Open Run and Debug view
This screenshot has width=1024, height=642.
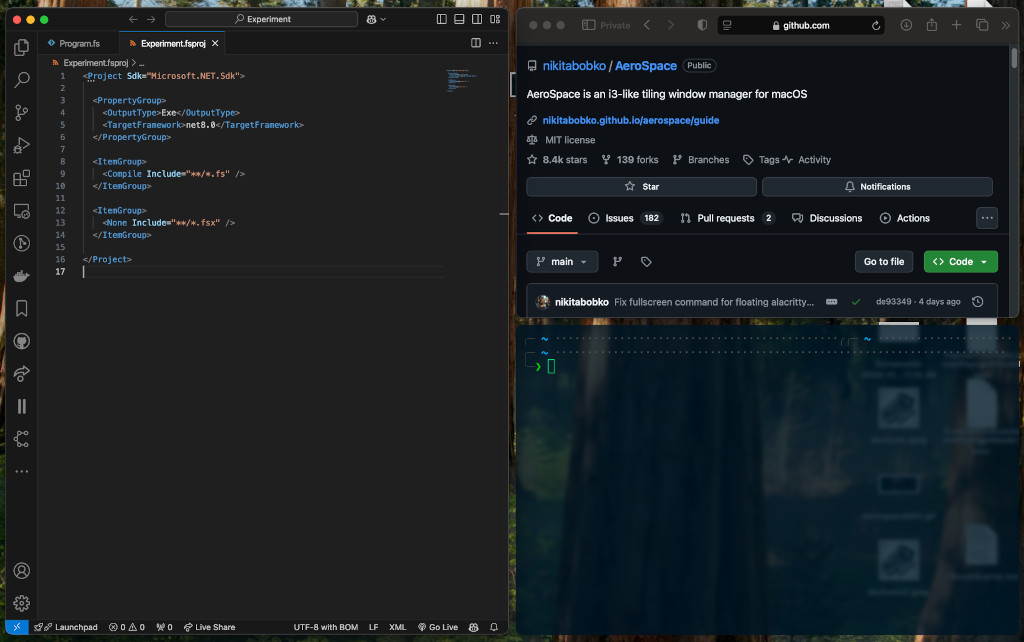(22, 145)
